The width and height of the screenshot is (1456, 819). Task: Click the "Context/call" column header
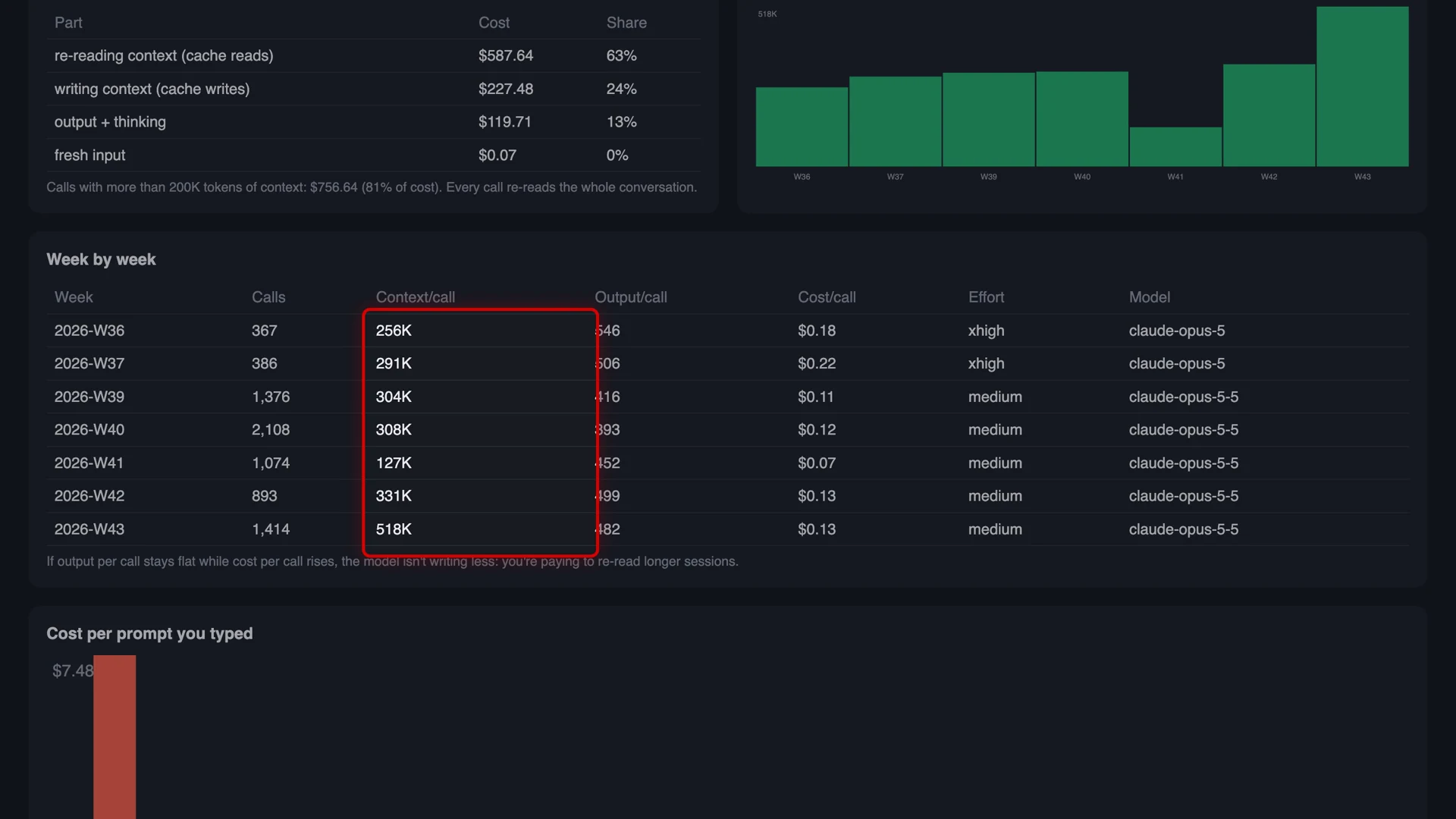click(x=416, y=297)
